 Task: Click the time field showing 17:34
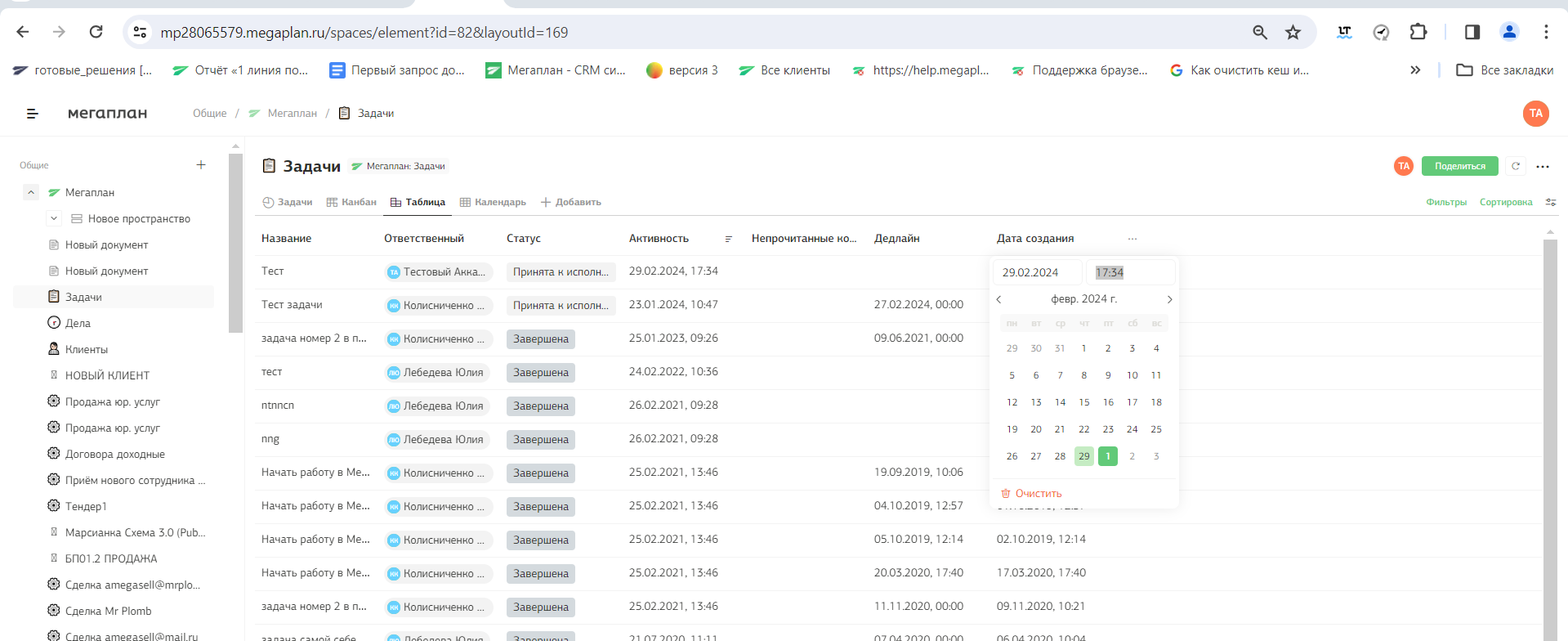(1131, 272)
